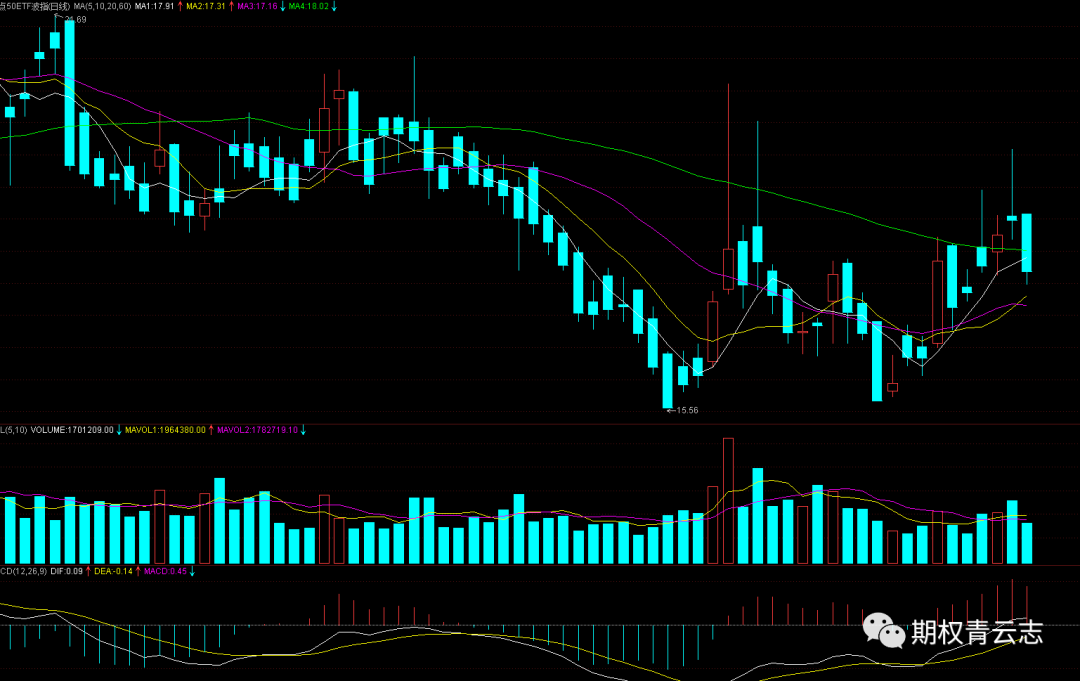Click the red up arrow after DIF:0.09
Viewport: 1080px width, 681px height.
coord(88,572)
